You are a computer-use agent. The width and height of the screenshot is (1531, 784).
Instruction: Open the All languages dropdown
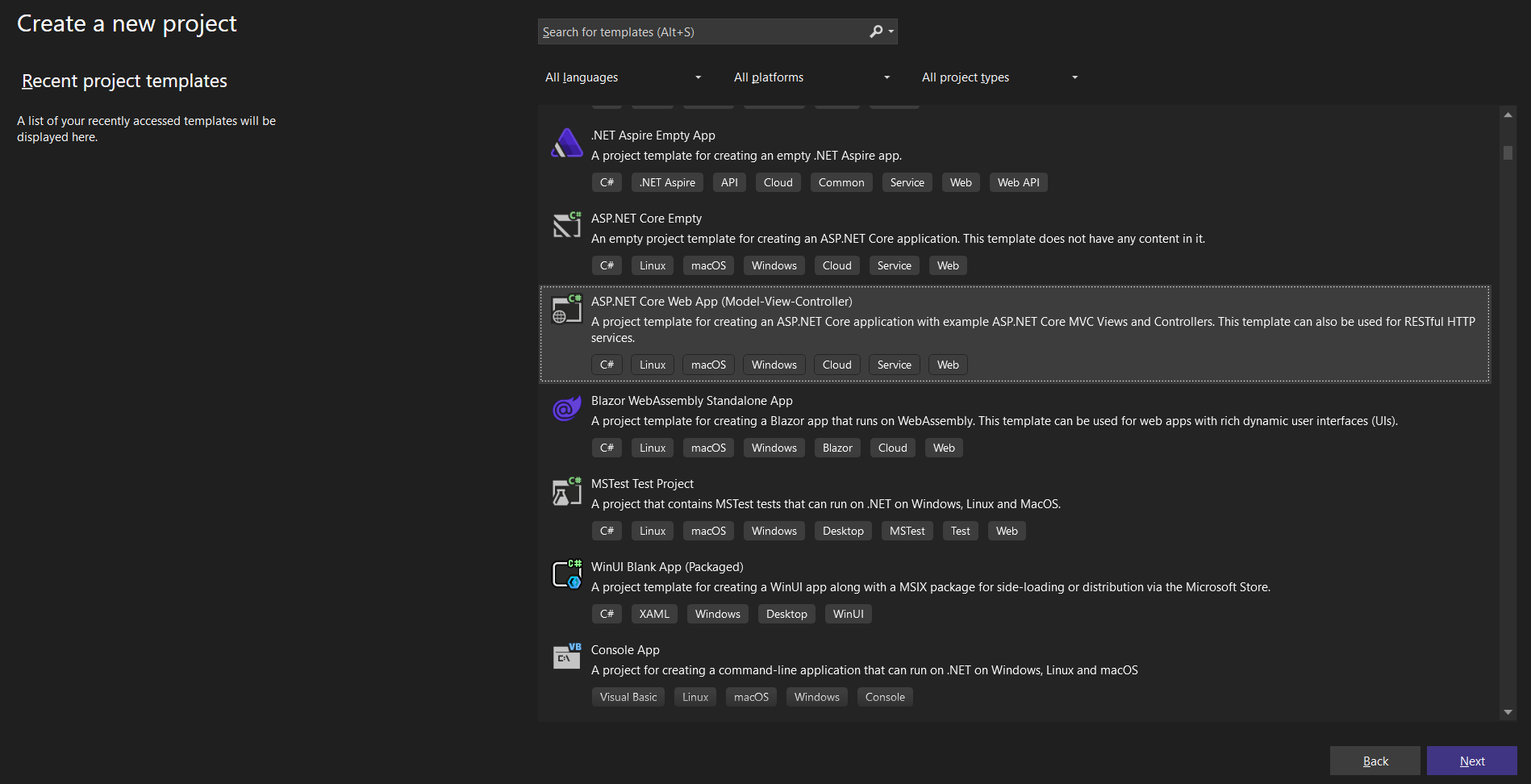point(624,77)
